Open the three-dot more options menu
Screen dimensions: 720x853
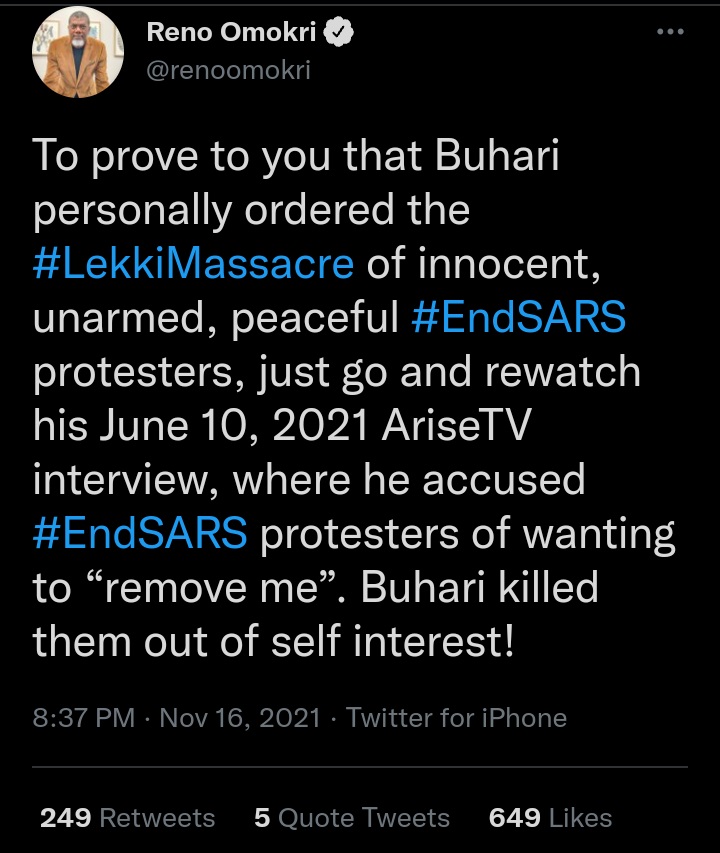(x=669, y=32)
